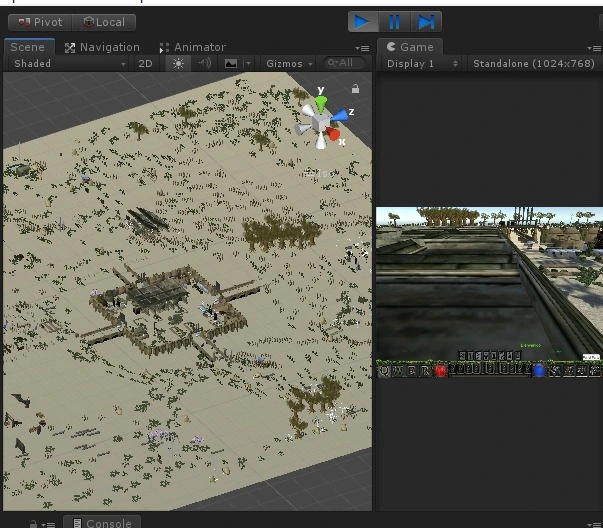Click the Q skill slot in game
Screen dimensions: 603x528
tap(384, 371)
